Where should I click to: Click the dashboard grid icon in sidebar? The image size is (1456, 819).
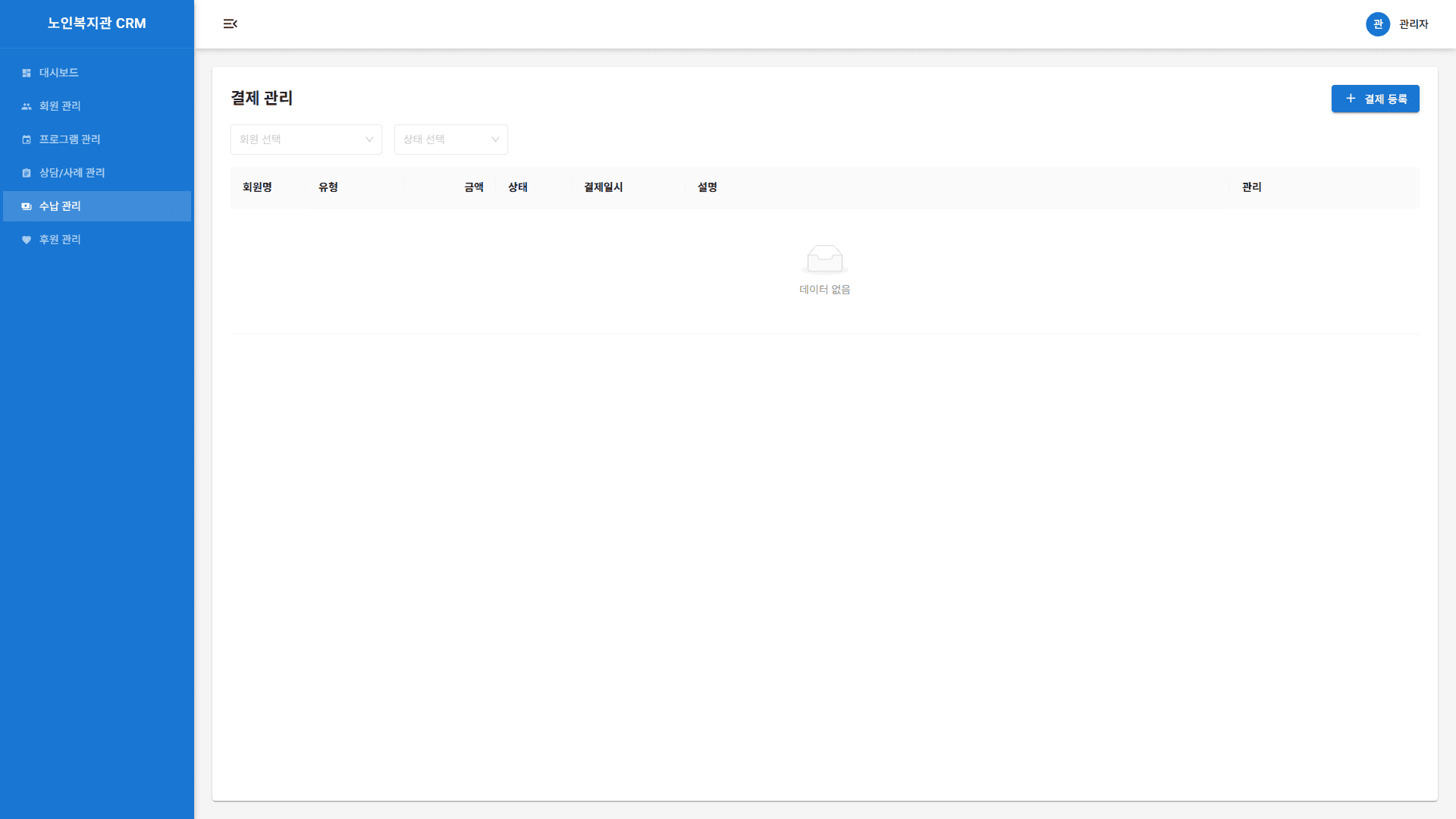click(27, 73)
